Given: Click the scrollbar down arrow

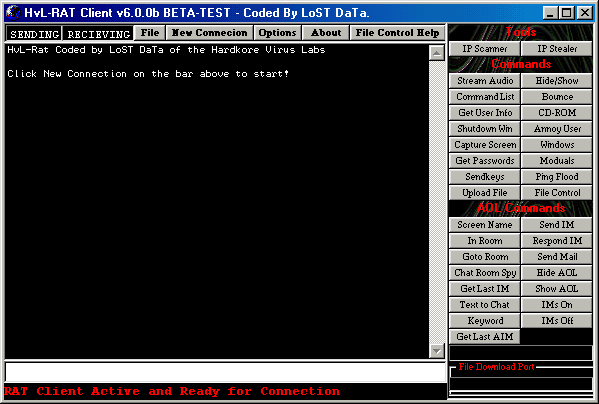Looking at the screenshot, I should point(437,351).
